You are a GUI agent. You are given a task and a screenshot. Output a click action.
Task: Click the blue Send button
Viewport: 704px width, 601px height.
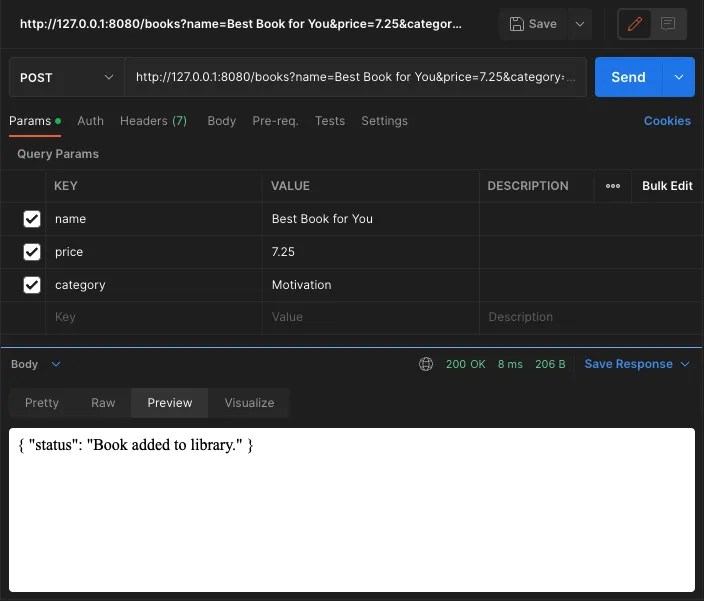click(628, 77)
